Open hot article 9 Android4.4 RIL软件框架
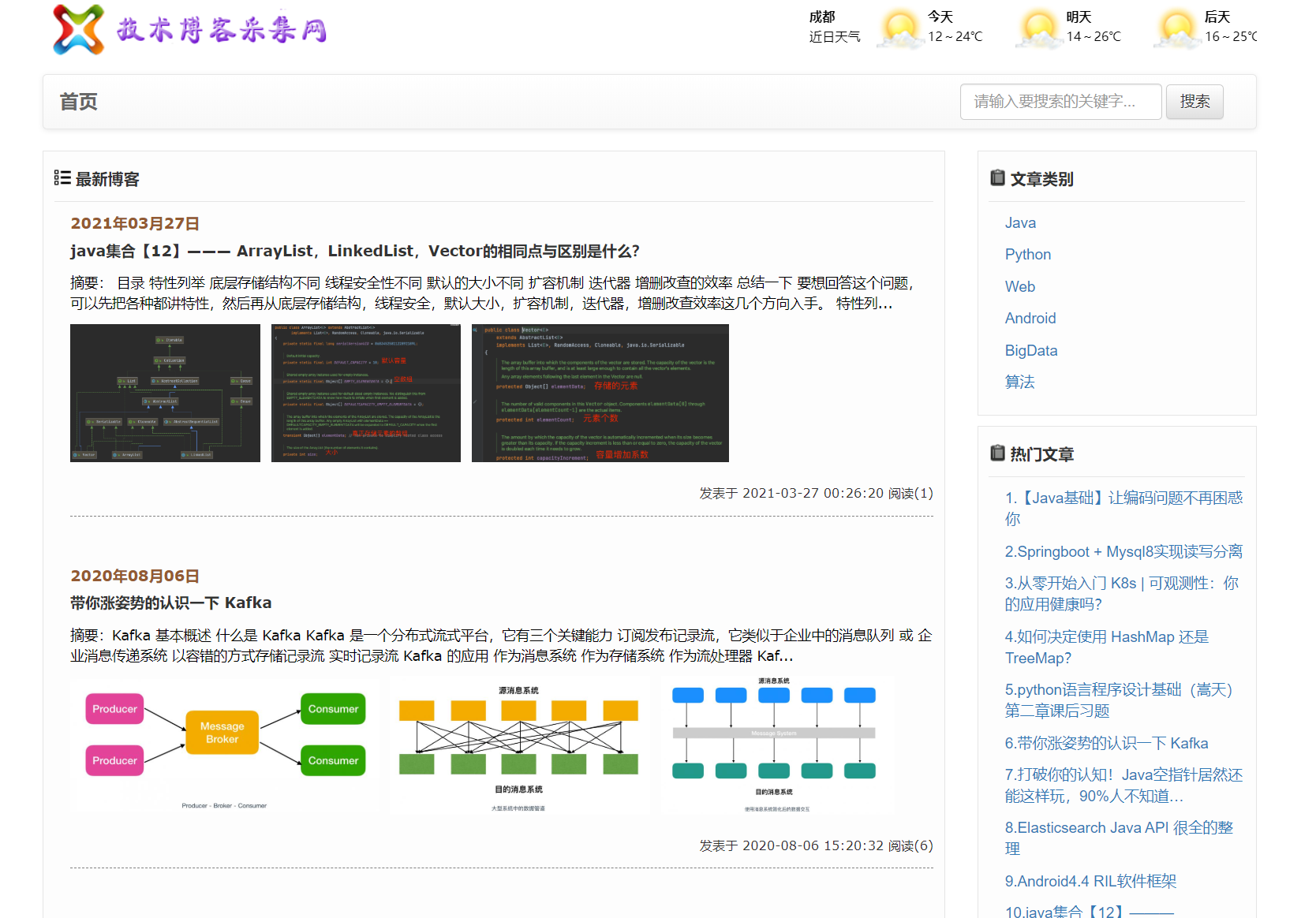Viewport: 1316px width, 918px height. tap(1090, 881)
